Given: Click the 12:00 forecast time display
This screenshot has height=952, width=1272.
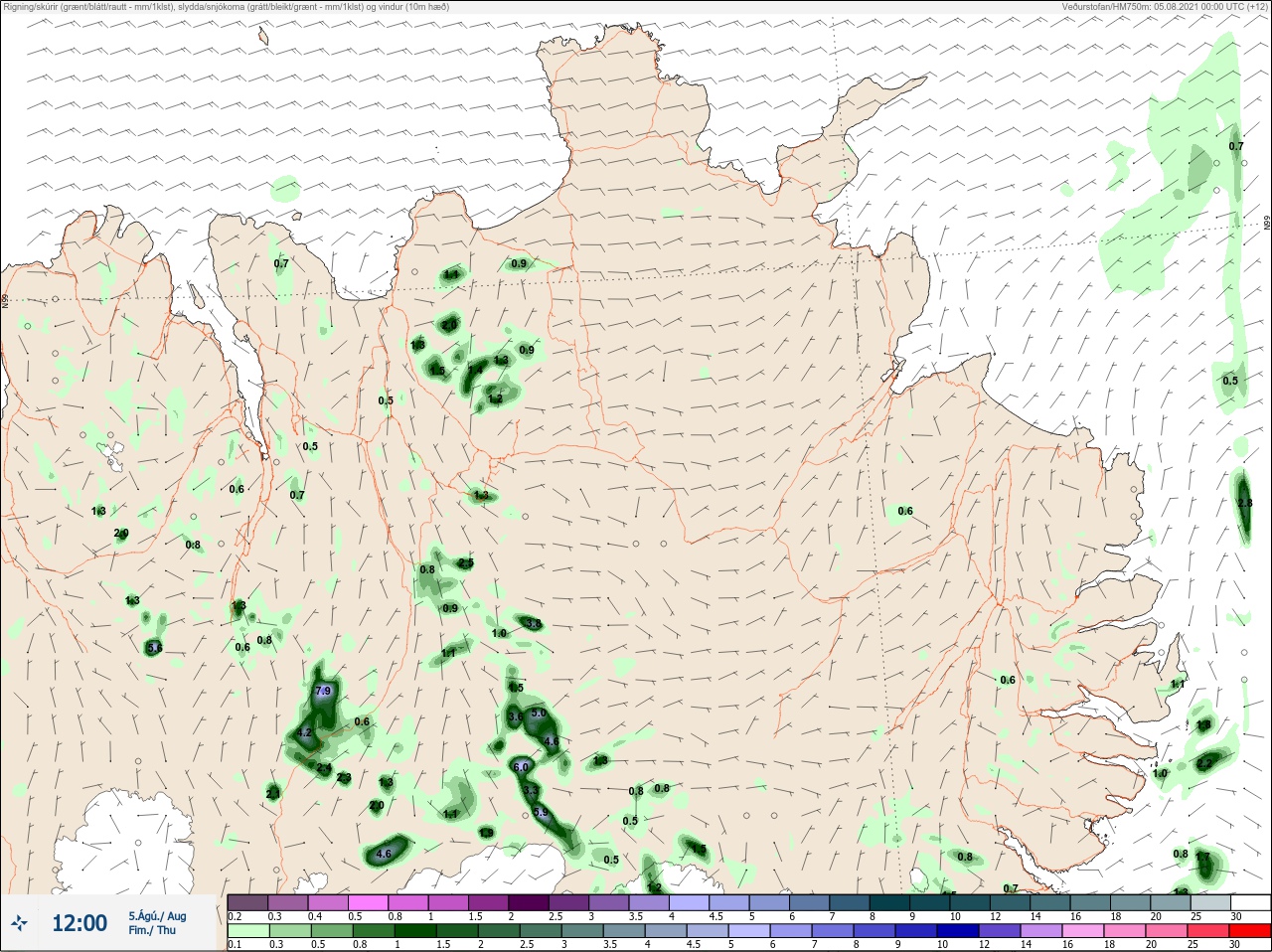Looking at the screenshot, I should (79, 923).
